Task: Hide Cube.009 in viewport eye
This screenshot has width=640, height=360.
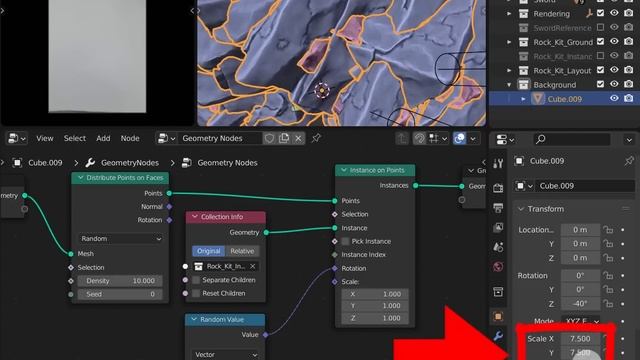Action: pyautogui.click(x=614, y=98)
